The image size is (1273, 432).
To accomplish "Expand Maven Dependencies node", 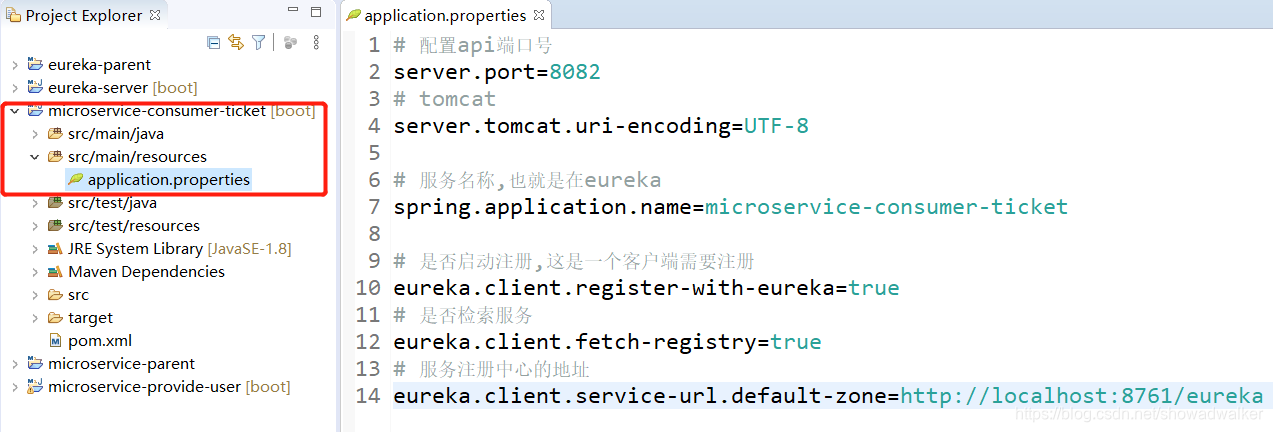I will point(34,272).
